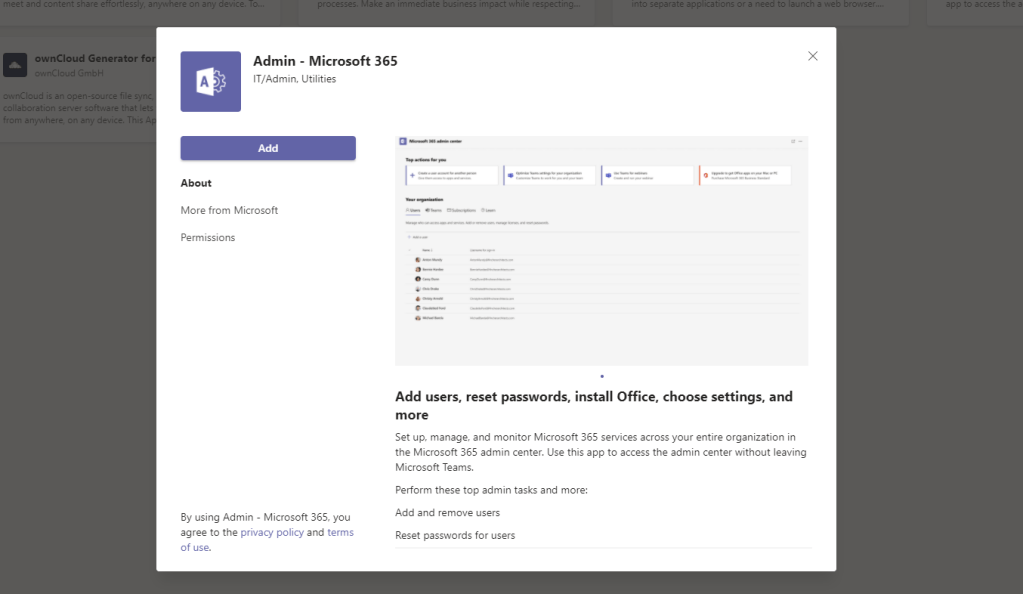Click the Users tab in preview screenshot
Image resolution: width=1023 pixels, height=594 pixels.
(413, 210)
